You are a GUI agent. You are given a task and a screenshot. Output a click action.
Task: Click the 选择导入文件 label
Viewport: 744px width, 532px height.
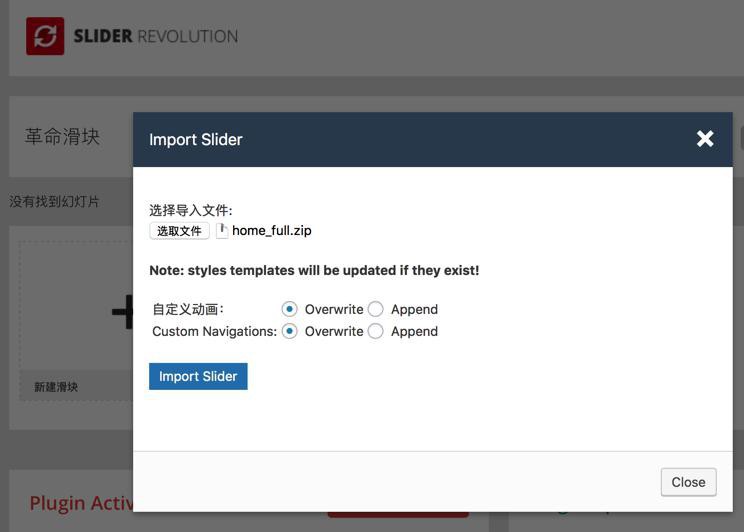[x=191, y=210]
